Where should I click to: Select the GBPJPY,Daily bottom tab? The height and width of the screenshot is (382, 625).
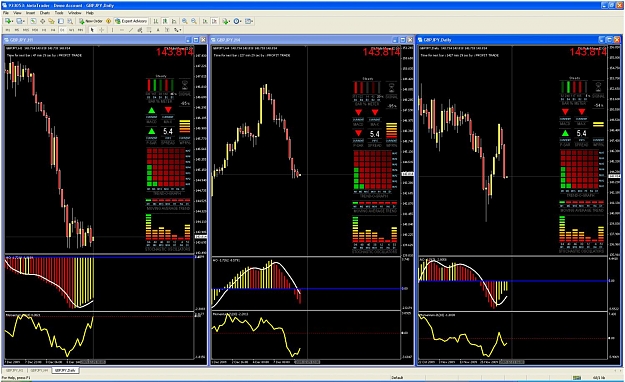point(66,370)
